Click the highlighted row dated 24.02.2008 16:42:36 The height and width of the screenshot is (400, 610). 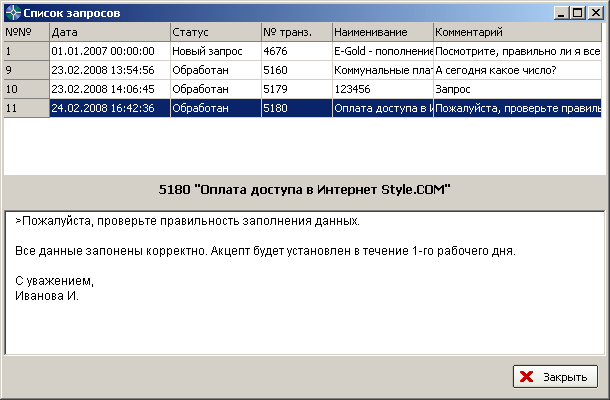pos(108,108)
